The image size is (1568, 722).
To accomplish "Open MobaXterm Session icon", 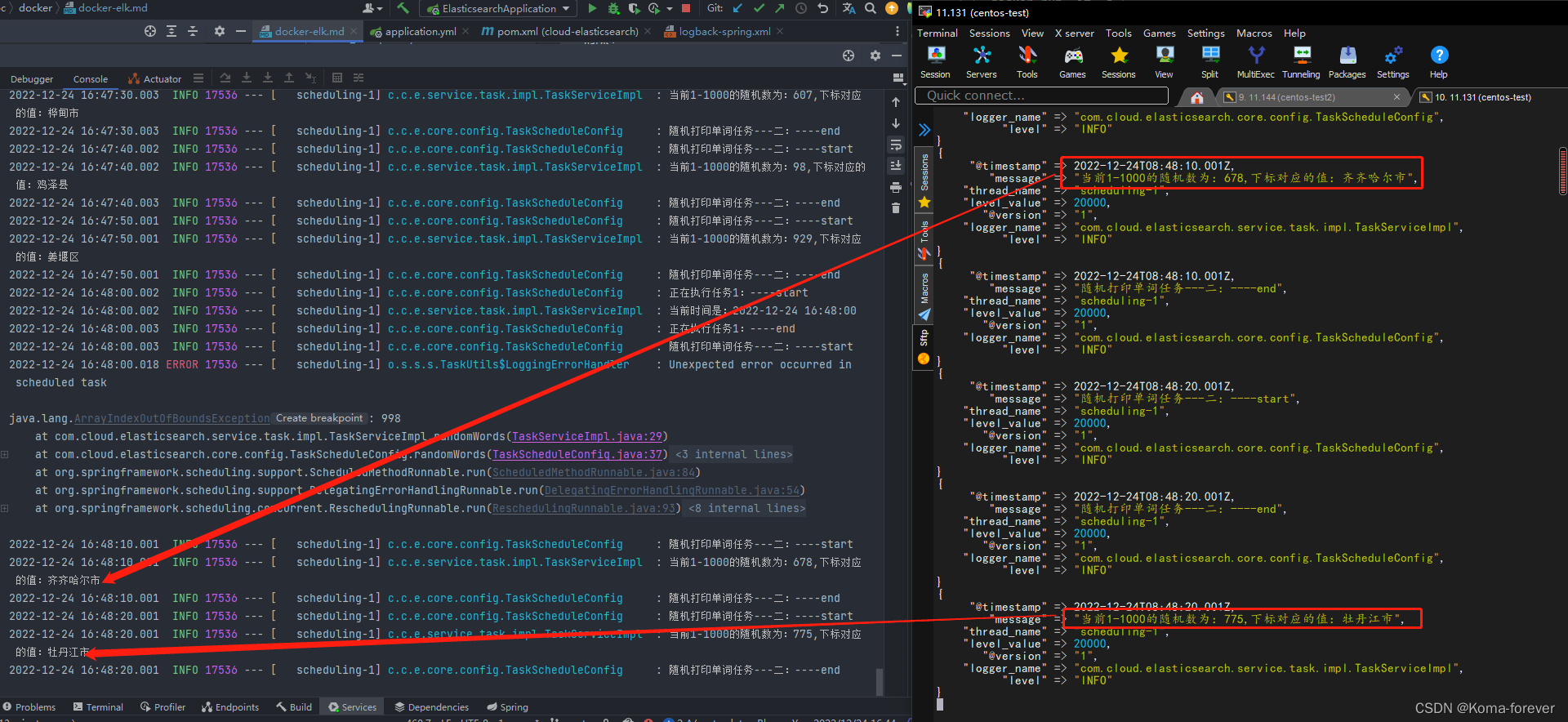I will click(936, 62).
